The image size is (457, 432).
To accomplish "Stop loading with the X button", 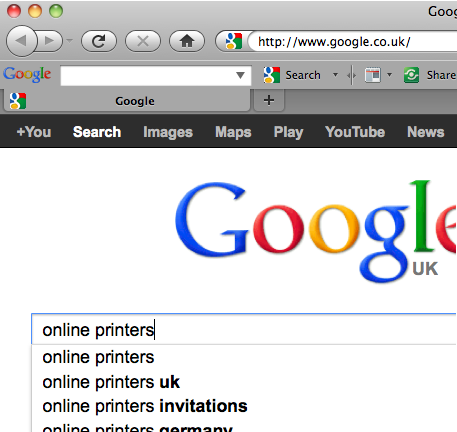I will 143,41.
